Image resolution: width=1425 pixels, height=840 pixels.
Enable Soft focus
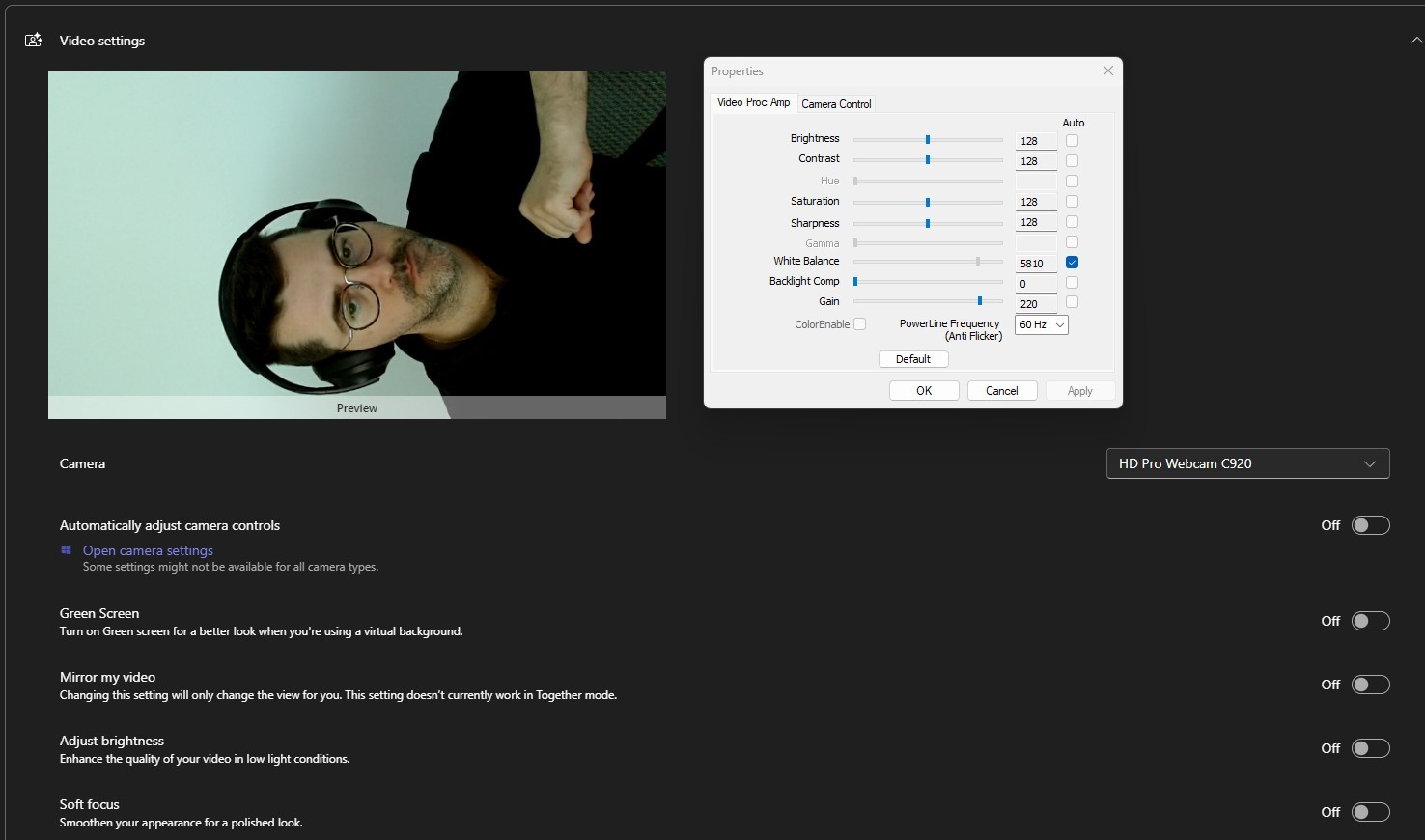click(1369, 812)
